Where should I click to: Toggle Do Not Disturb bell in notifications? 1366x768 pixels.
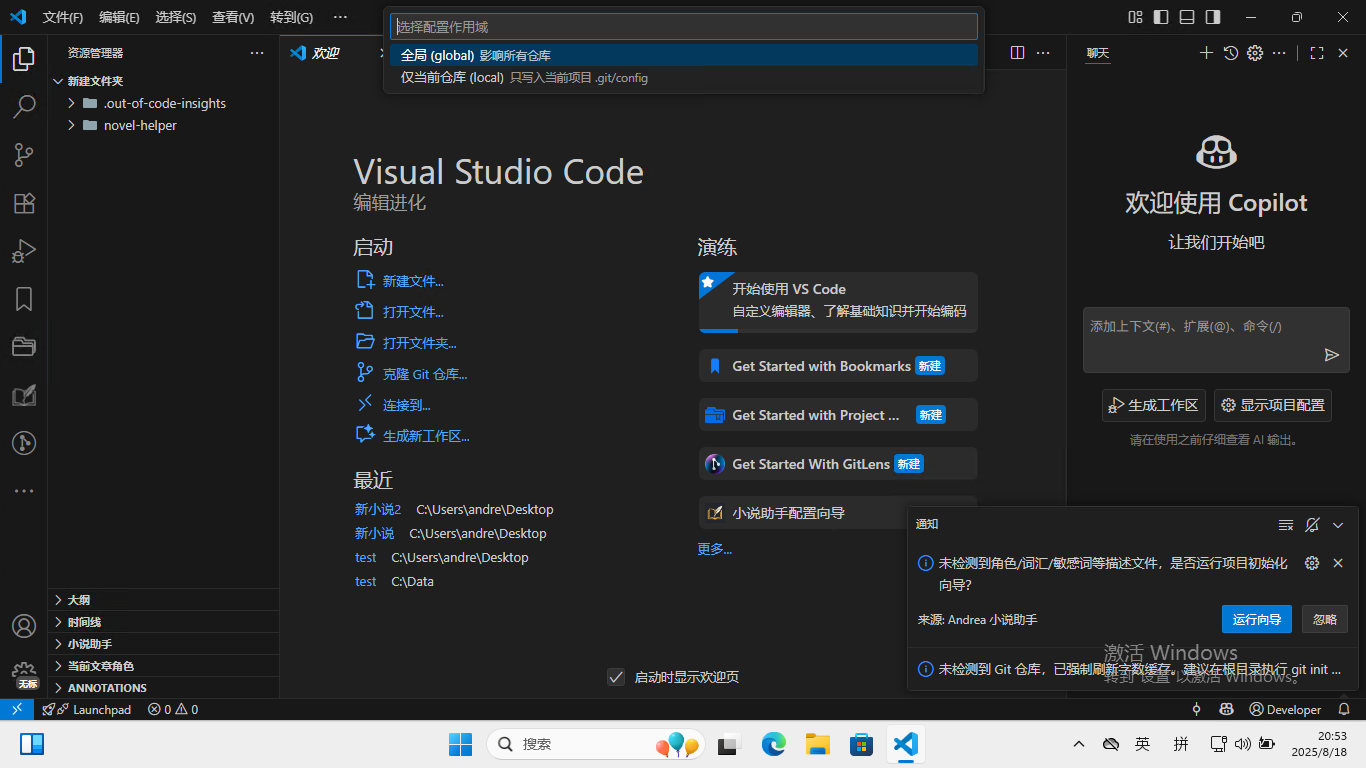click(x=1312, y=525)
